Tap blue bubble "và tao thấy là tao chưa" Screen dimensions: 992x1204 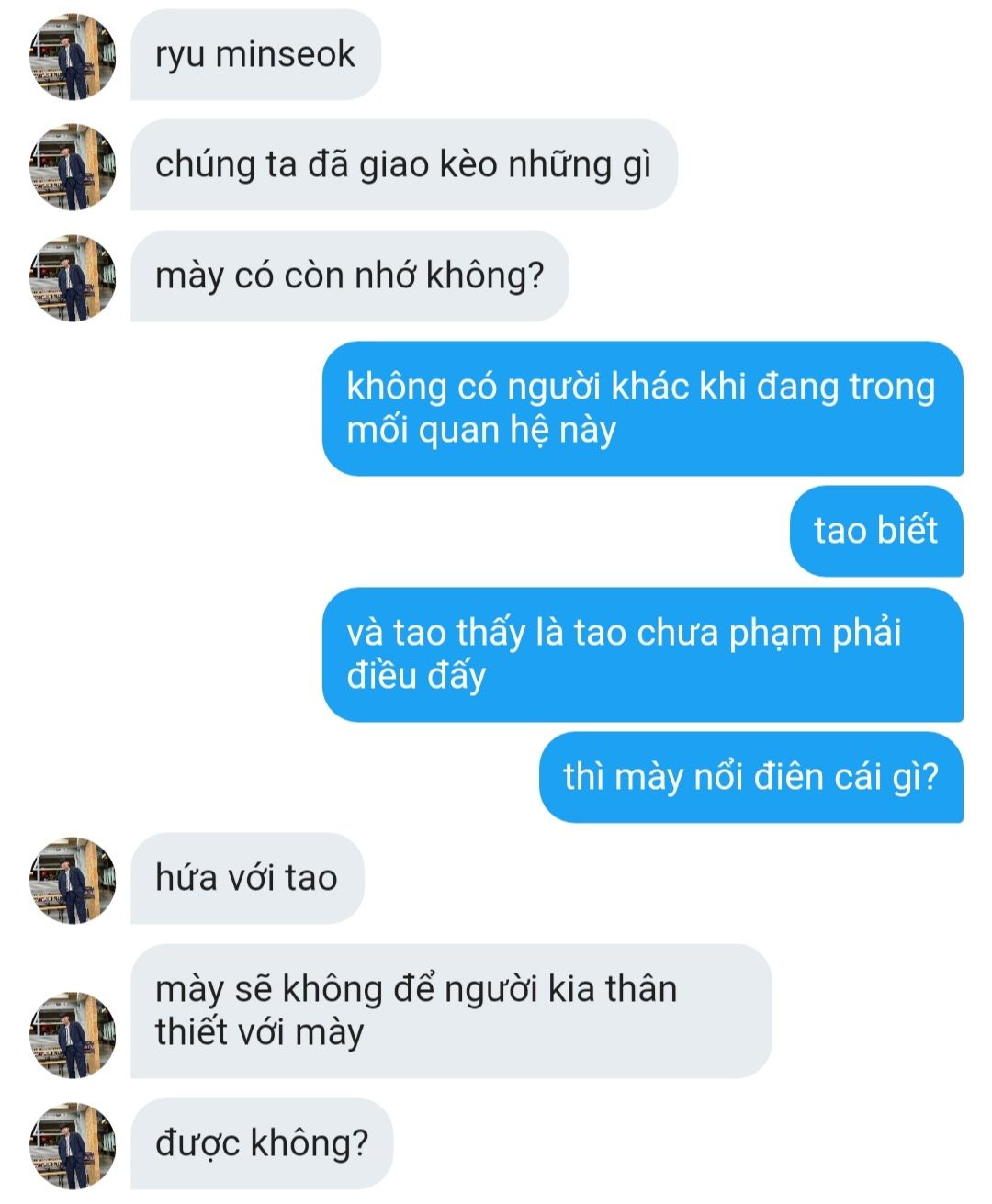click(x=642, y=655)
